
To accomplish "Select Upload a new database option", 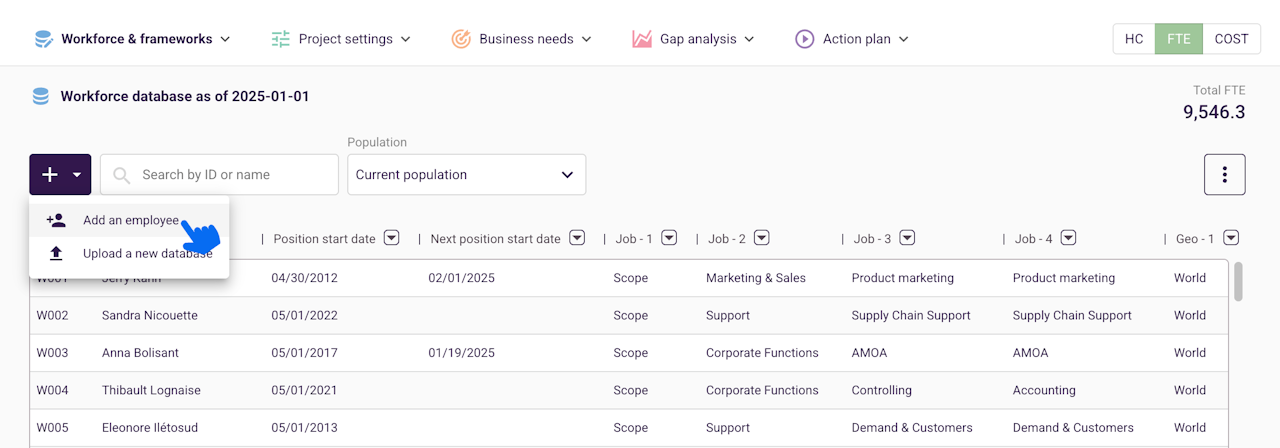I will pos(146,254).
